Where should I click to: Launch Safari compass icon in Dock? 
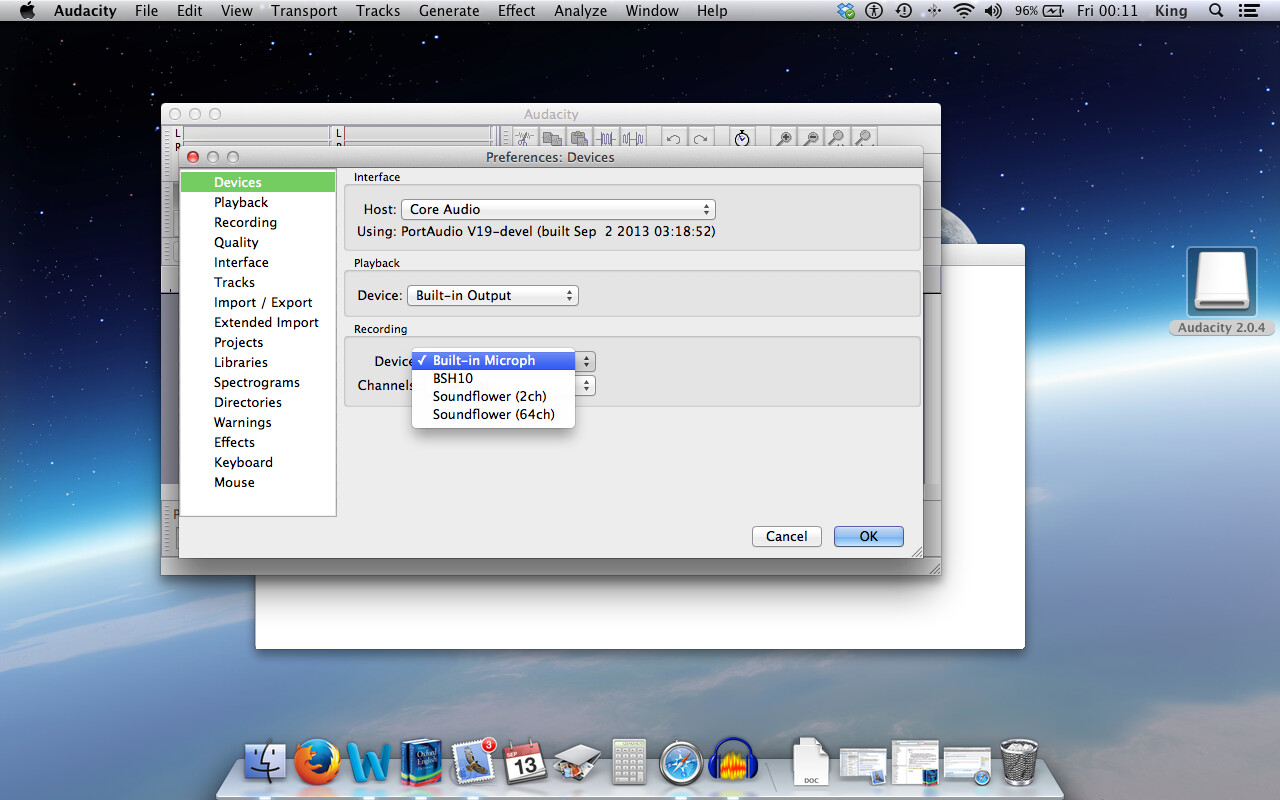pyautogui.click(x=681, y=763)
